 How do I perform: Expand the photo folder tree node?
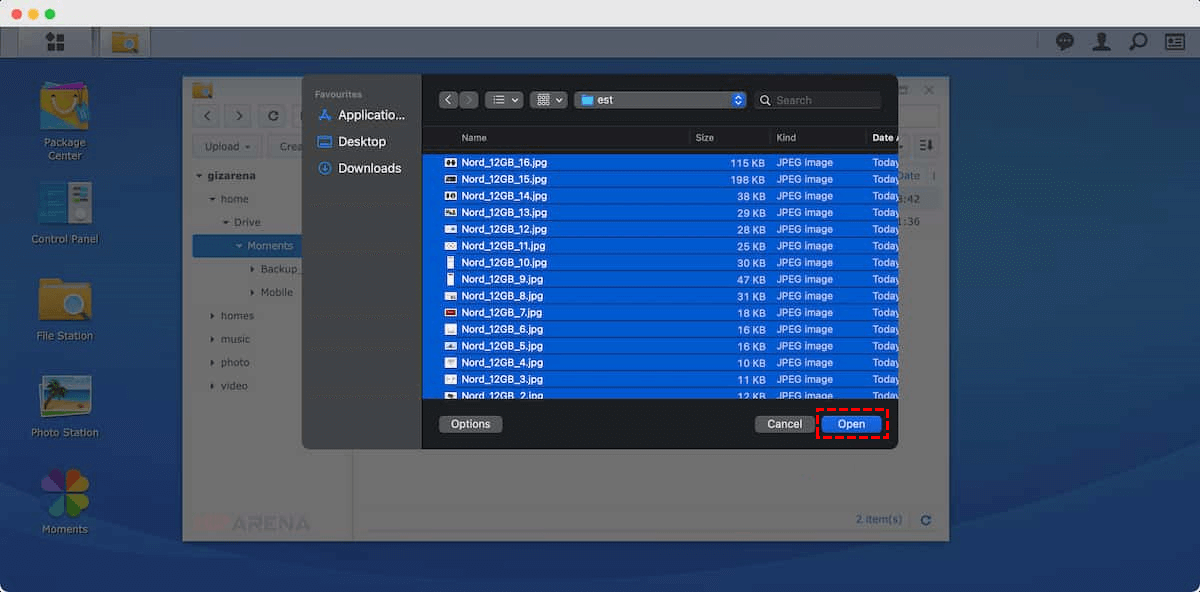point(212,362)
